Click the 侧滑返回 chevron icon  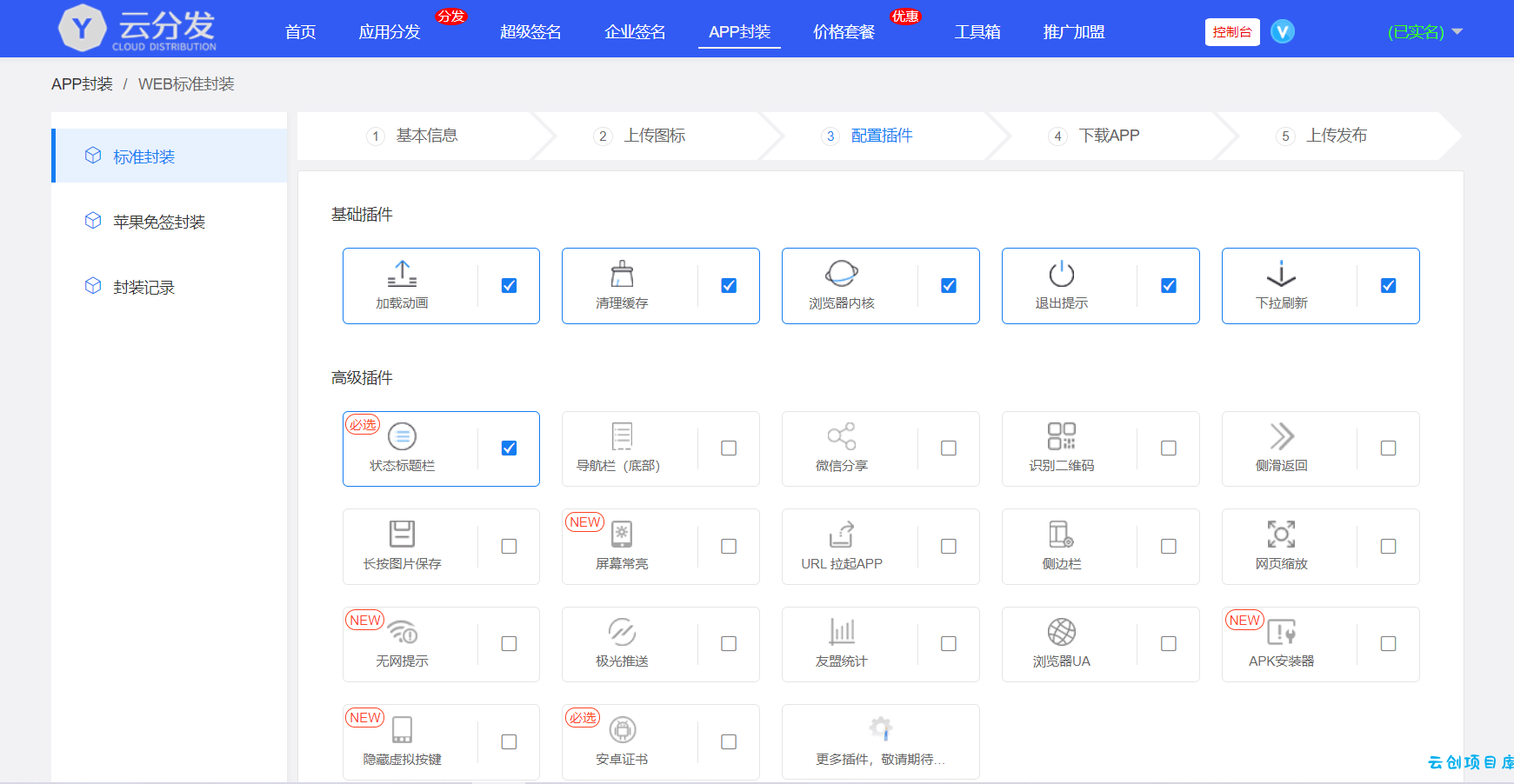click(1281, 436)
